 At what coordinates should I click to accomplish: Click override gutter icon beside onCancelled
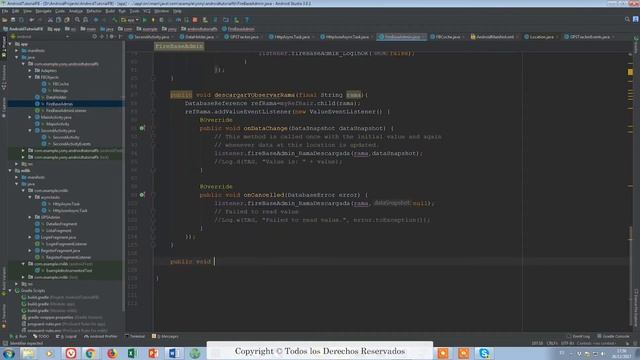[x=142, y=195]
